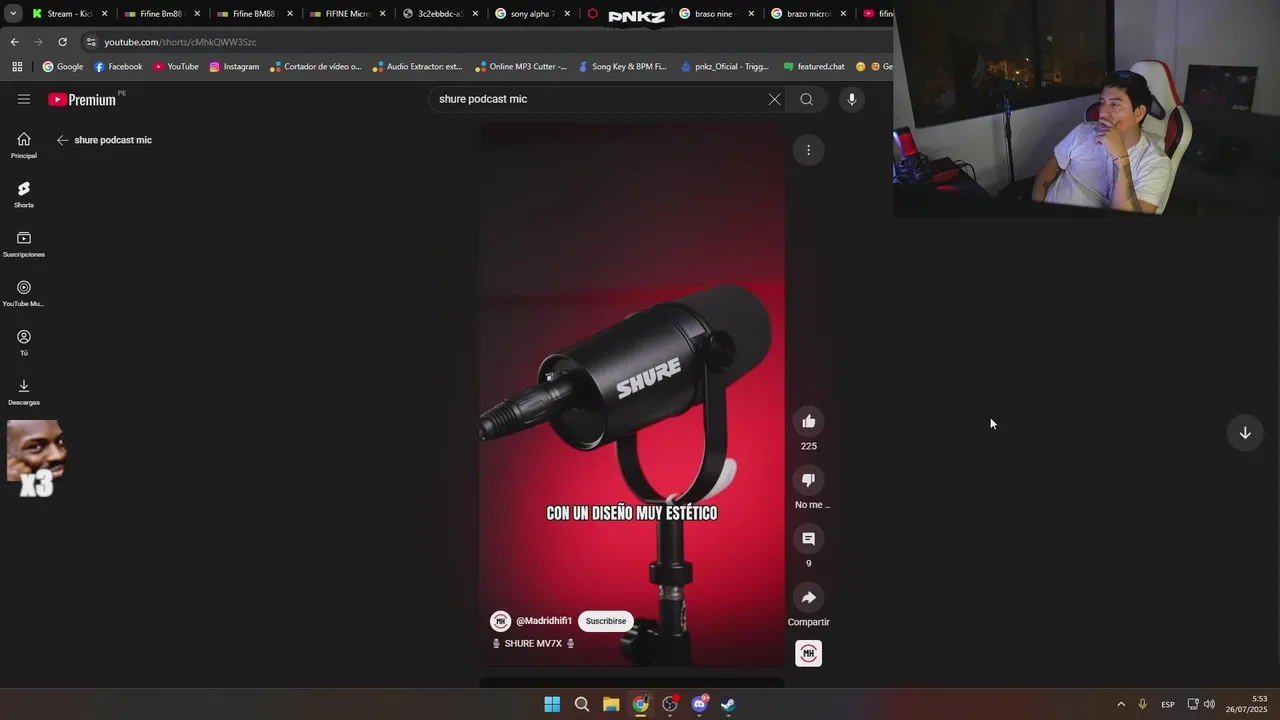Open Windows taskbar search
Image resolution: width=1280 pixels, height=720 pixels.
pyautogui.click(x=581, y=704)
